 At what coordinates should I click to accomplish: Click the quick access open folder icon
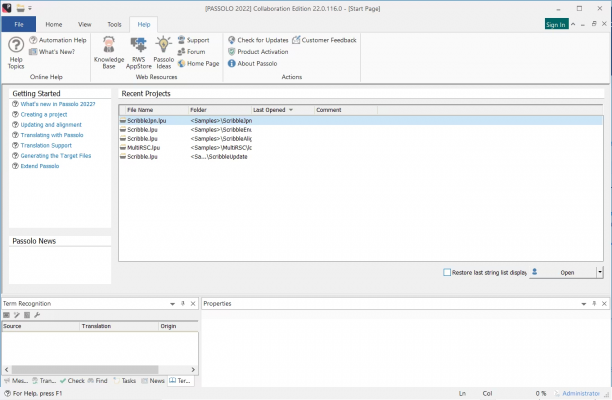[20, 8]
